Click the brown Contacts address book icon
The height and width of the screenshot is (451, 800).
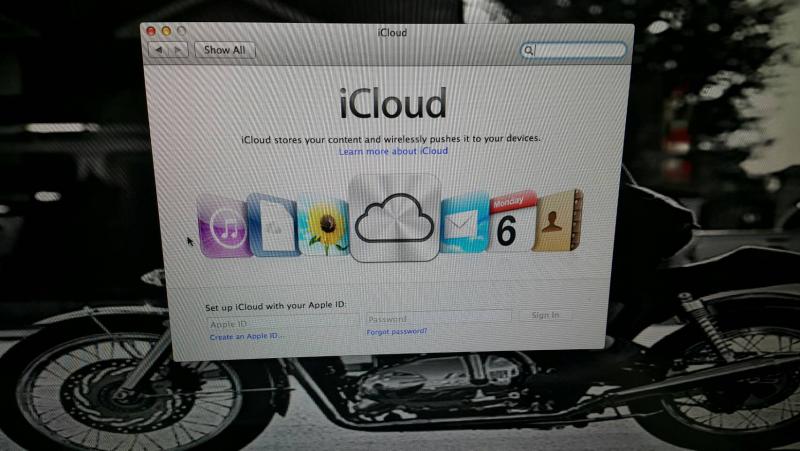[556, 219]
